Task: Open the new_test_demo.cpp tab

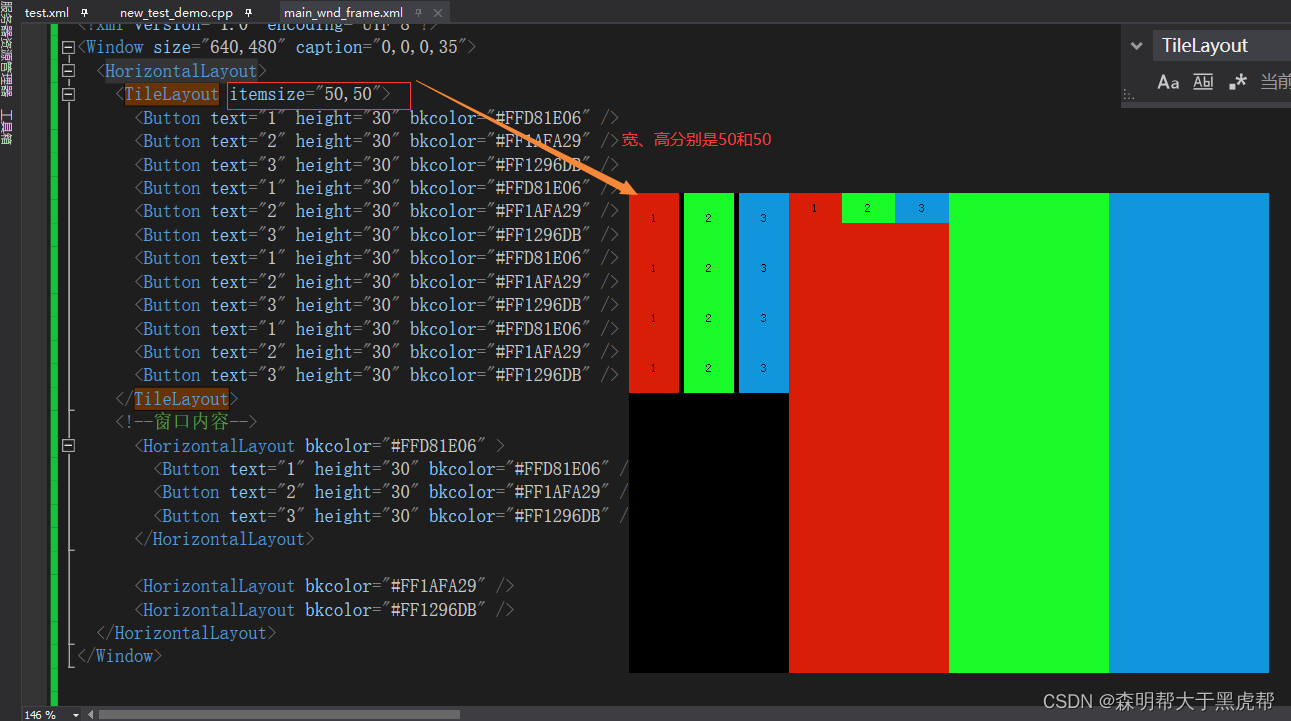Action: [176, 12]
